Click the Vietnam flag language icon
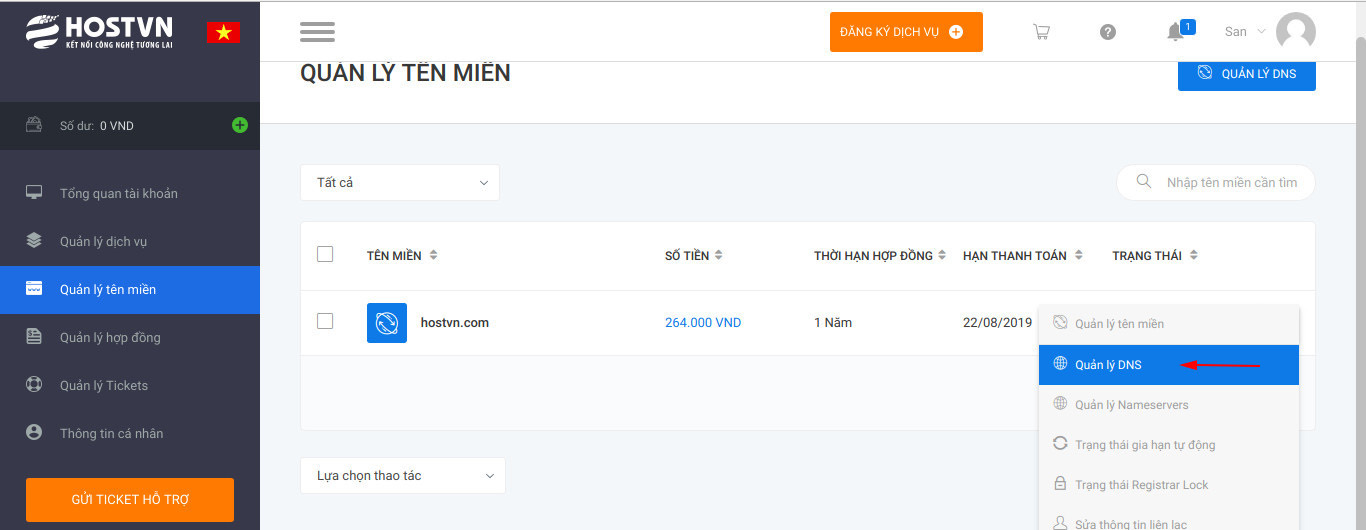The height and width of the screenshot is (530, 1366). tap(223, 32)
